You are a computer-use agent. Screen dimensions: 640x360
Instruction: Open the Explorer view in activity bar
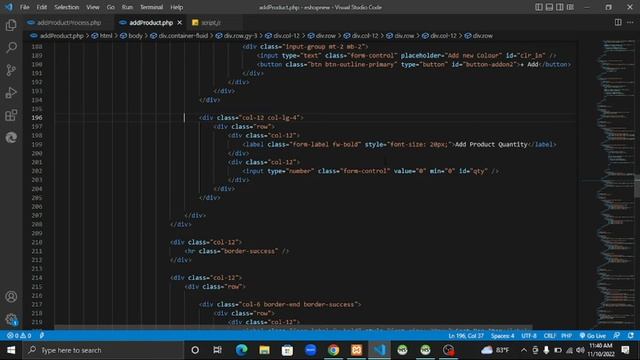[x=11, y=25]
